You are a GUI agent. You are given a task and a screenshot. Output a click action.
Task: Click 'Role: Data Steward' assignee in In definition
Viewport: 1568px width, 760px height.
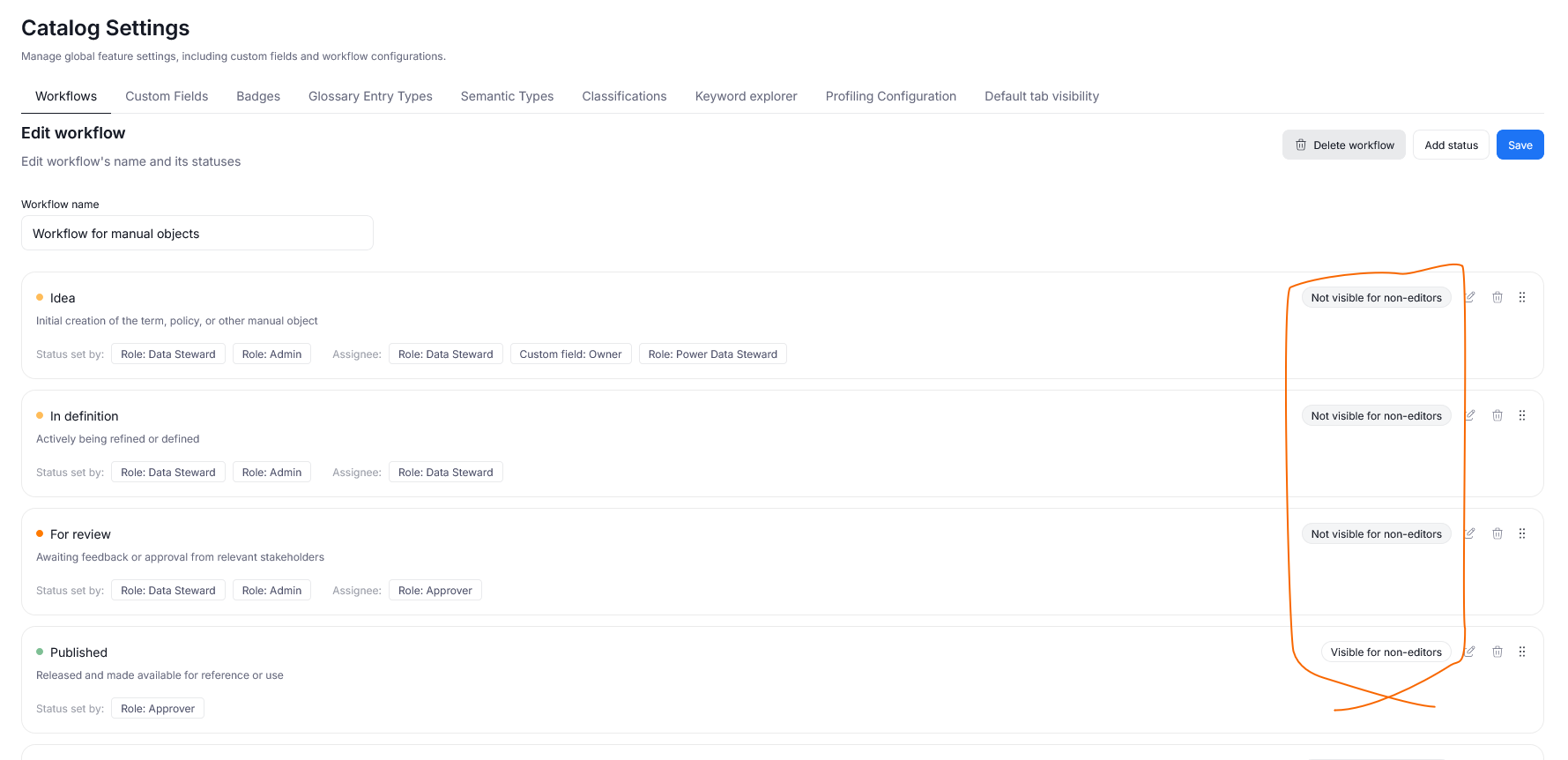click(446, 472)
